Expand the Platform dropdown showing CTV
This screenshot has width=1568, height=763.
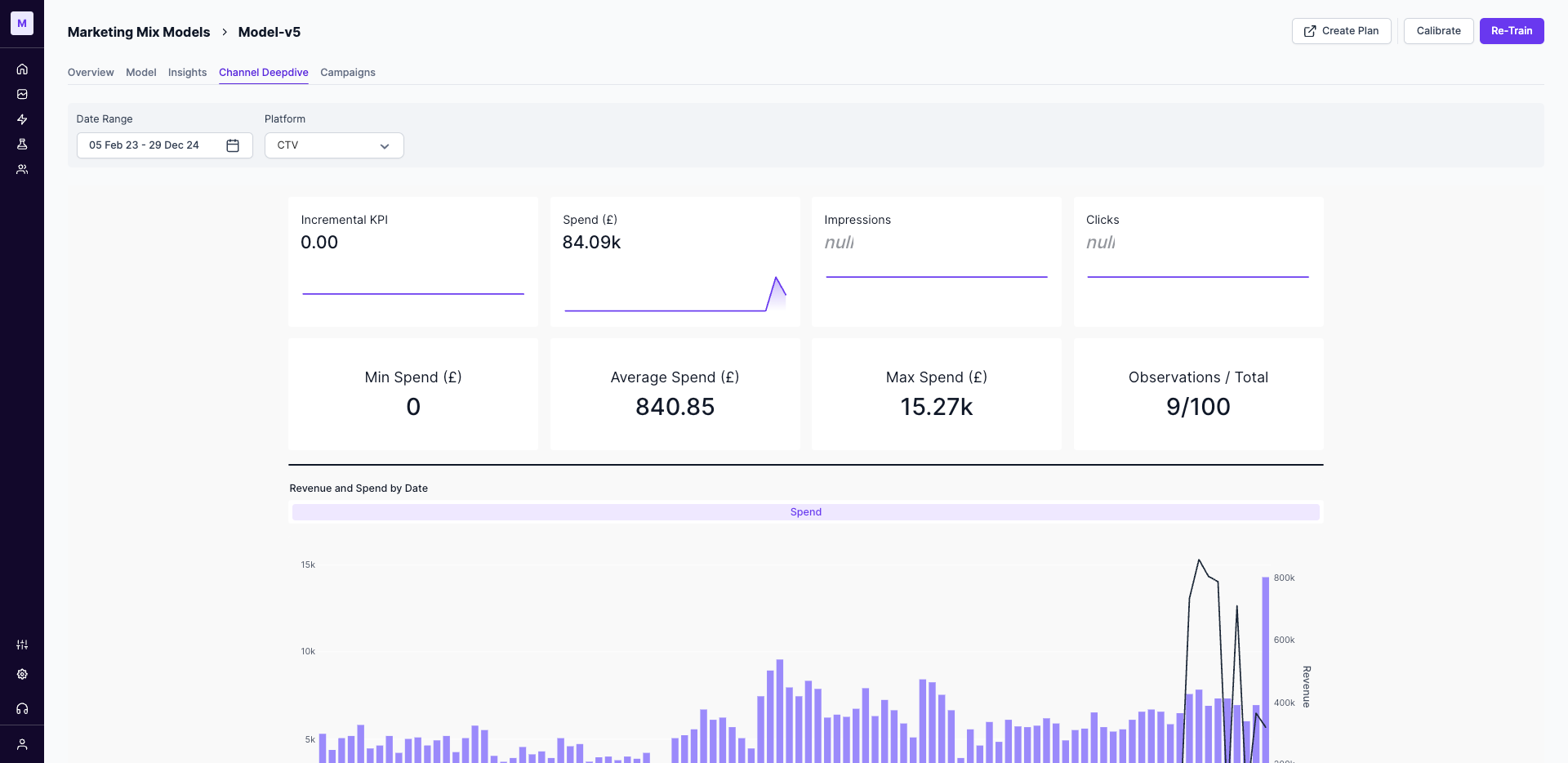pos(334,145)
